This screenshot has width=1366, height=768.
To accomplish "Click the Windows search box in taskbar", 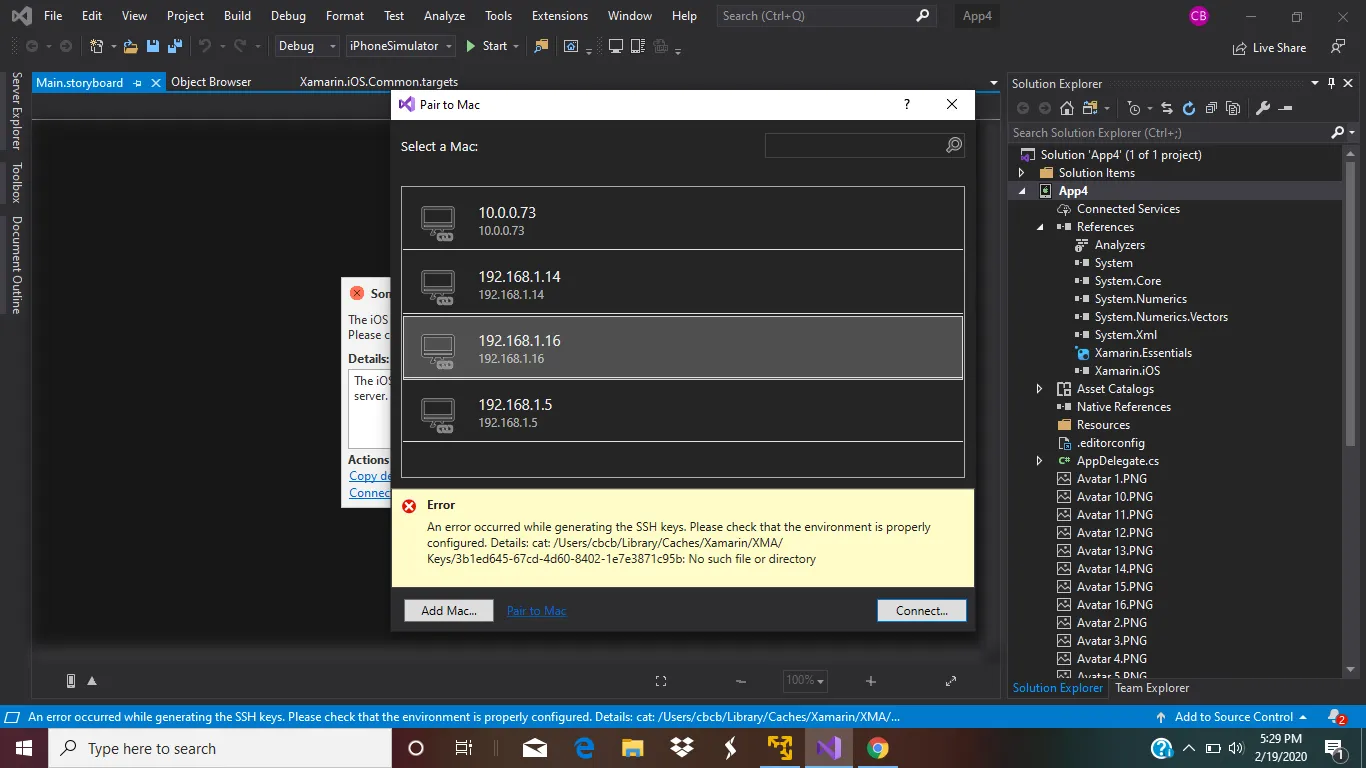I will click(220, 748).
